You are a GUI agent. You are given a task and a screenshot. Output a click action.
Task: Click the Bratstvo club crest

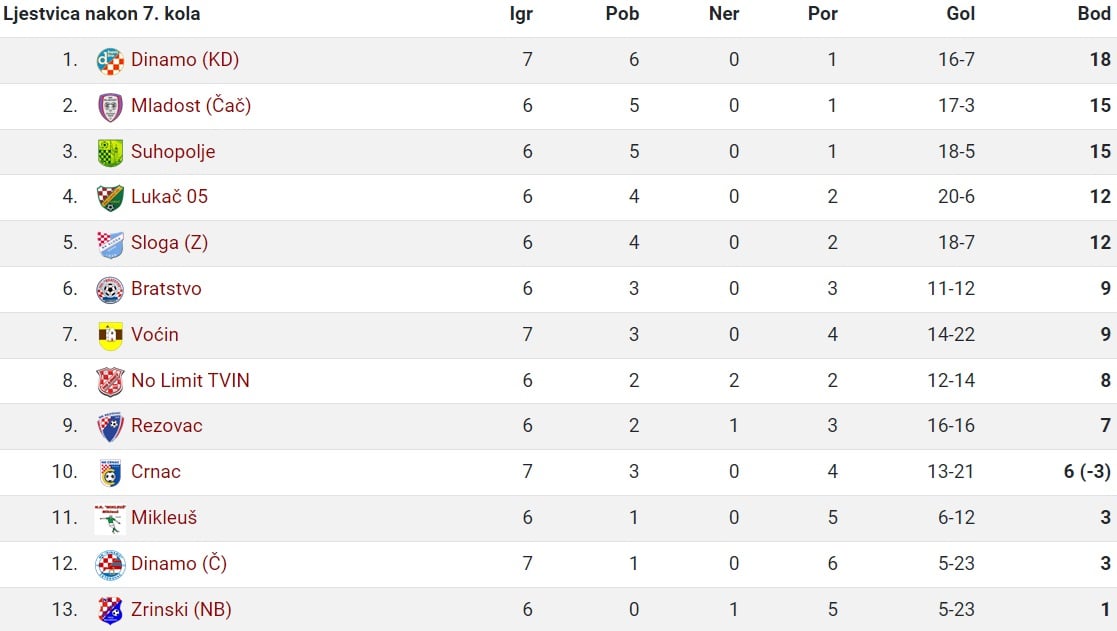tap(110, 290)
